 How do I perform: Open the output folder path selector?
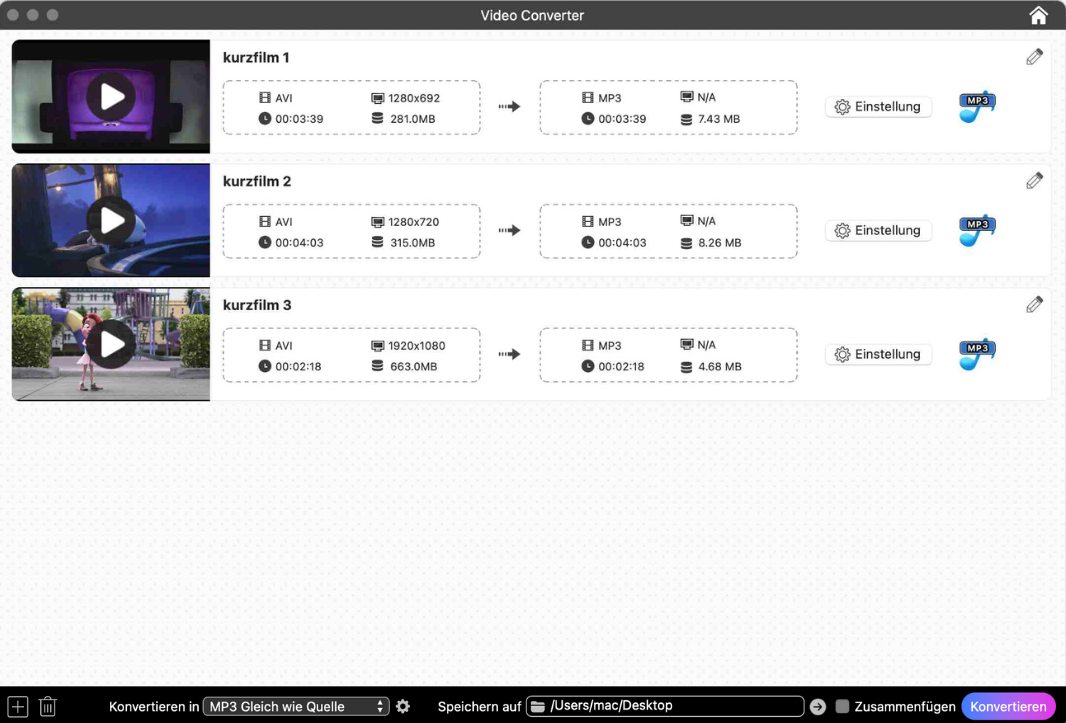(x=665, y=705)
